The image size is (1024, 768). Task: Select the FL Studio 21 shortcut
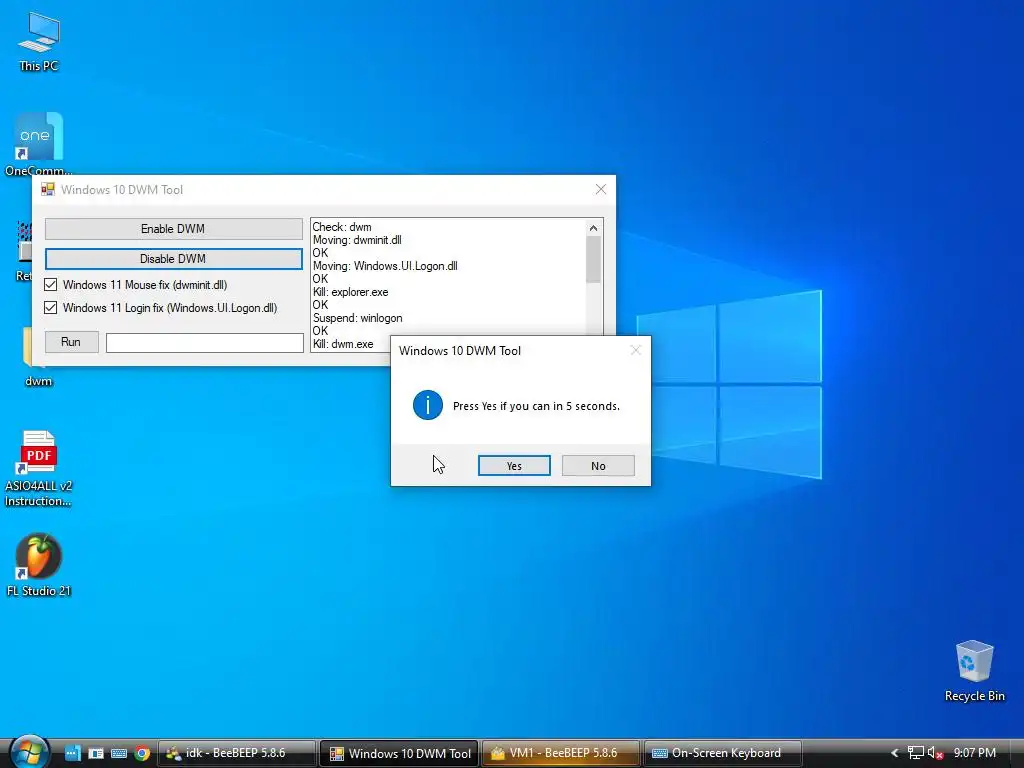39,566
